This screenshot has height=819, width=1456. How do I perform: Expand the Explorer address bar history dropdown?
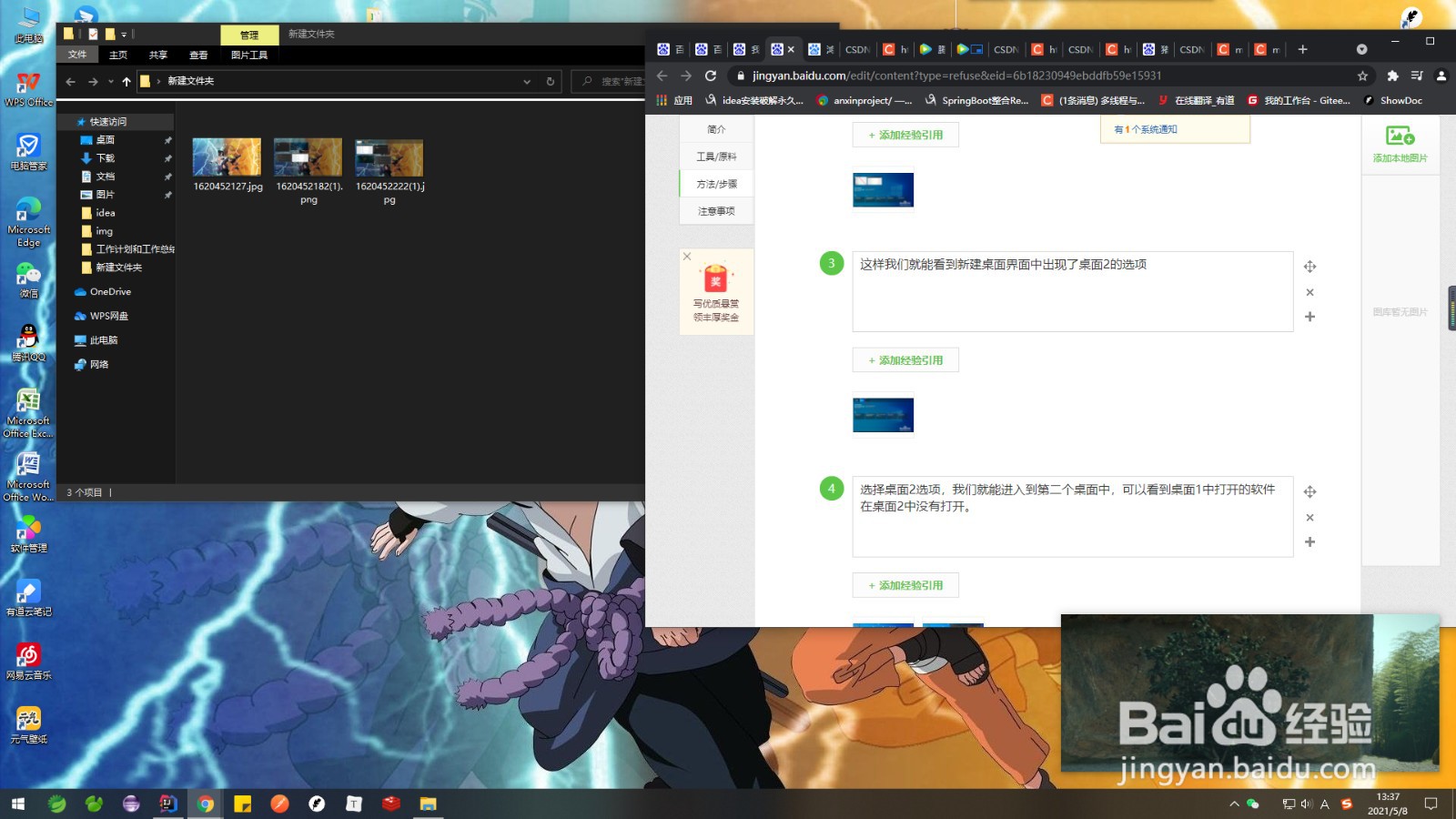(527, 82)
